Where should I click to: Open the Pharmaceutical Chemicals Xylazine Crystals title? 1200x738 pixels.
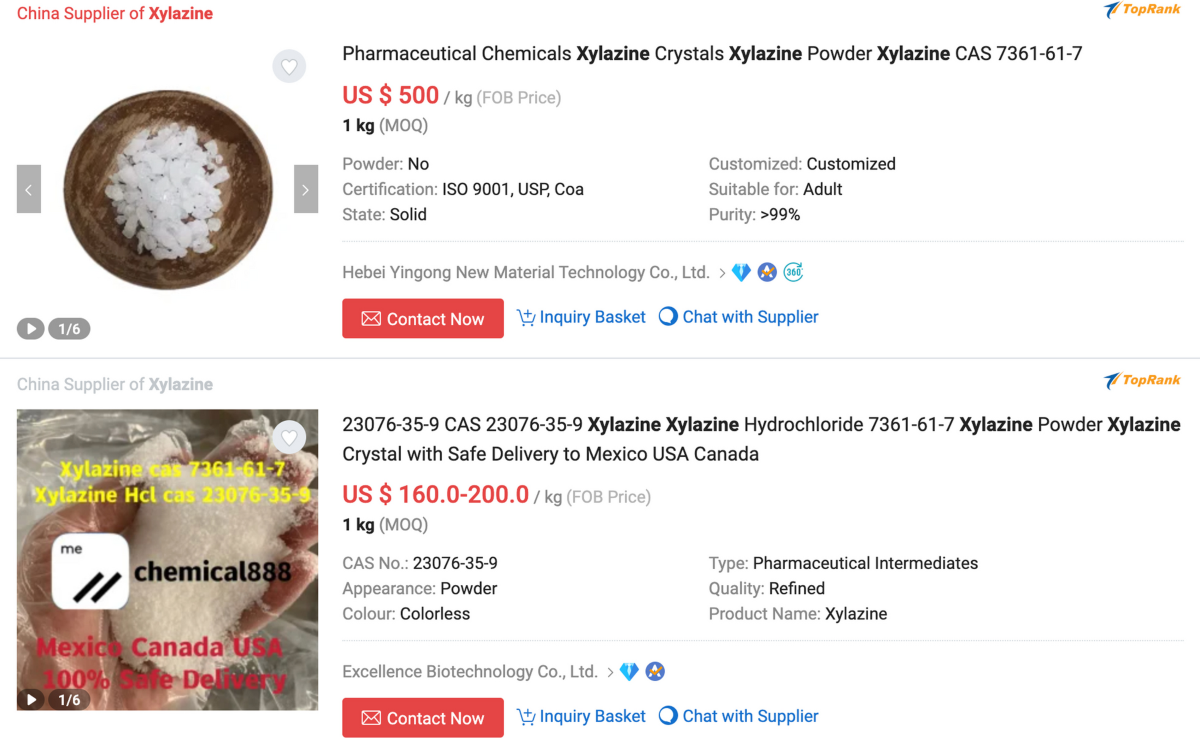(x=712, y=54)
